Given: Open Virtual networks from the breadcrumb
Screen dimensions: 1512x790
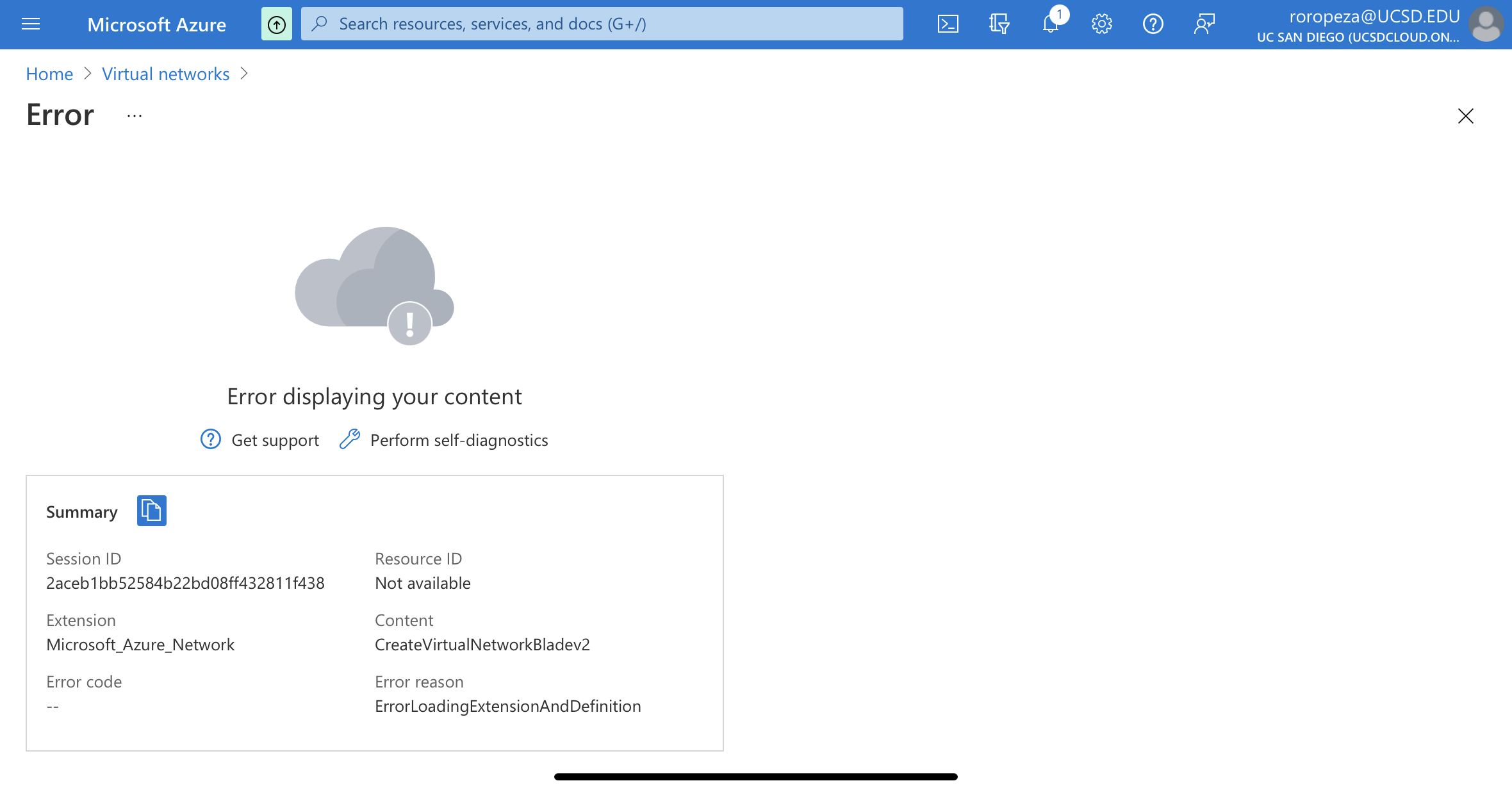Looking at the screenshot, I should tap(165, 74).
